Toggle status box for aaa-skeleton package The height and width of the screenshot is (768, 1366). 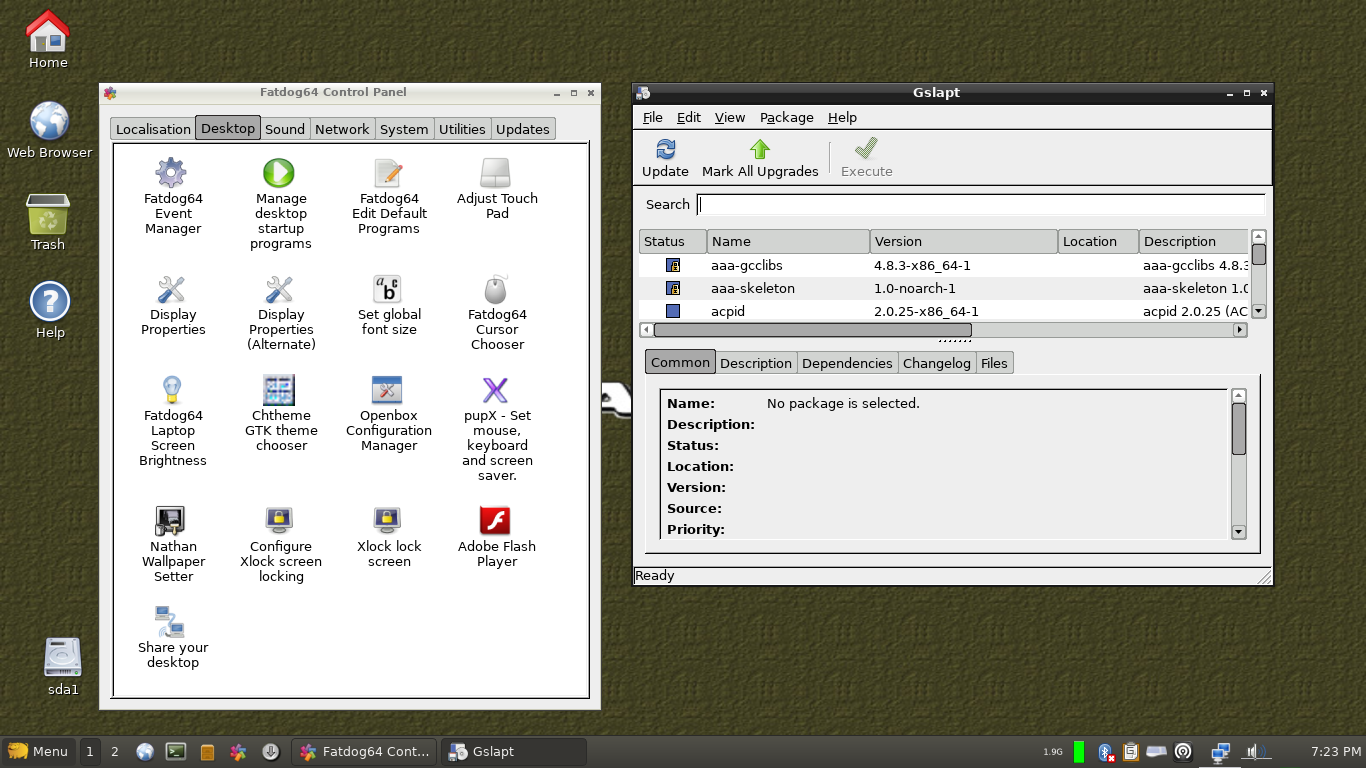click(x=673, y=289)
